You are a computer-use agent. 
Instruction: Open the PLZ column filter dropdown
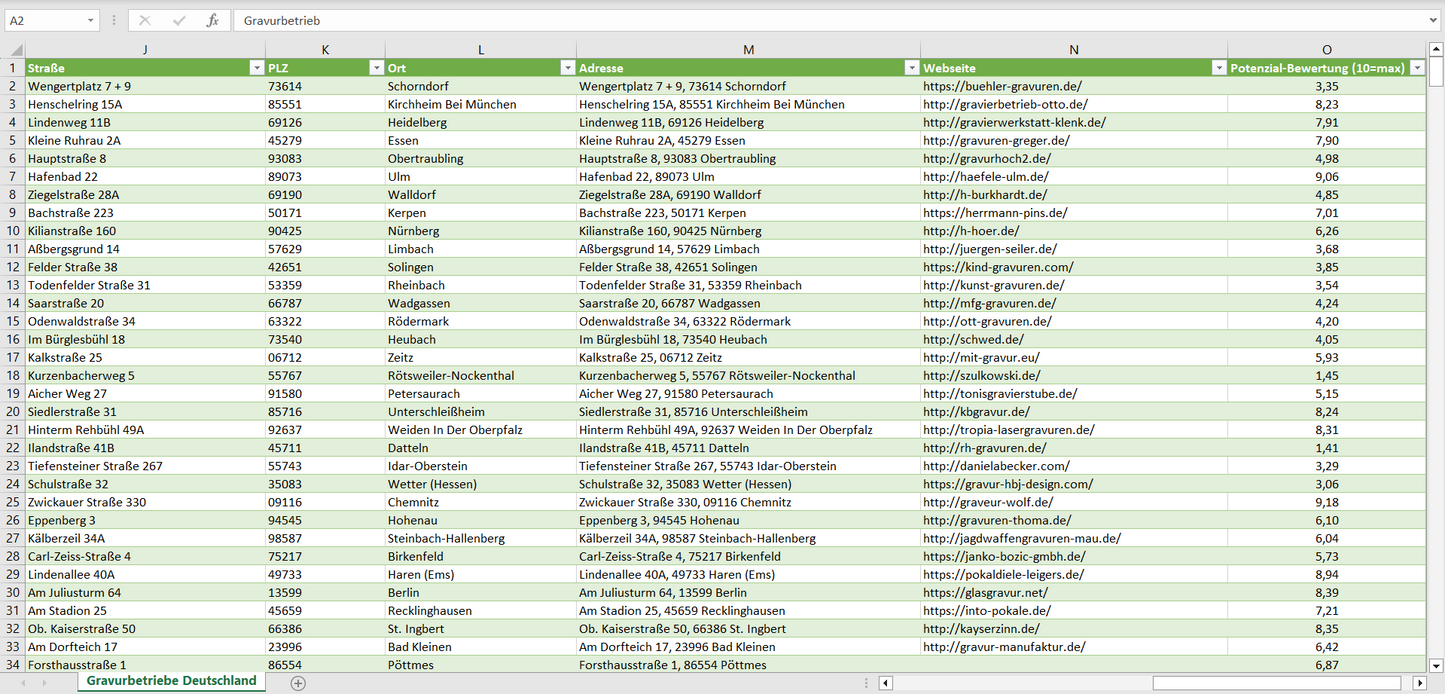[x=376, y=68]
